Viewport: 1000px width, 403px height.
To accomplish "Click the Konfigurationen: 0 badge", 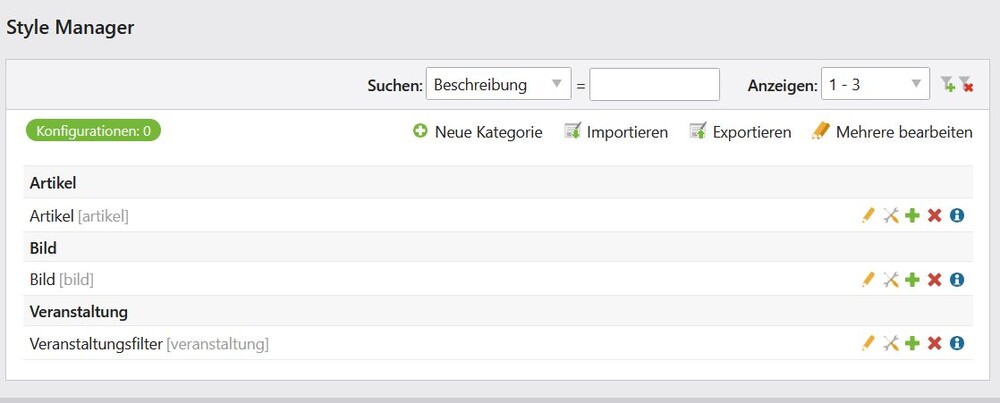I will [x=93, y=130].
